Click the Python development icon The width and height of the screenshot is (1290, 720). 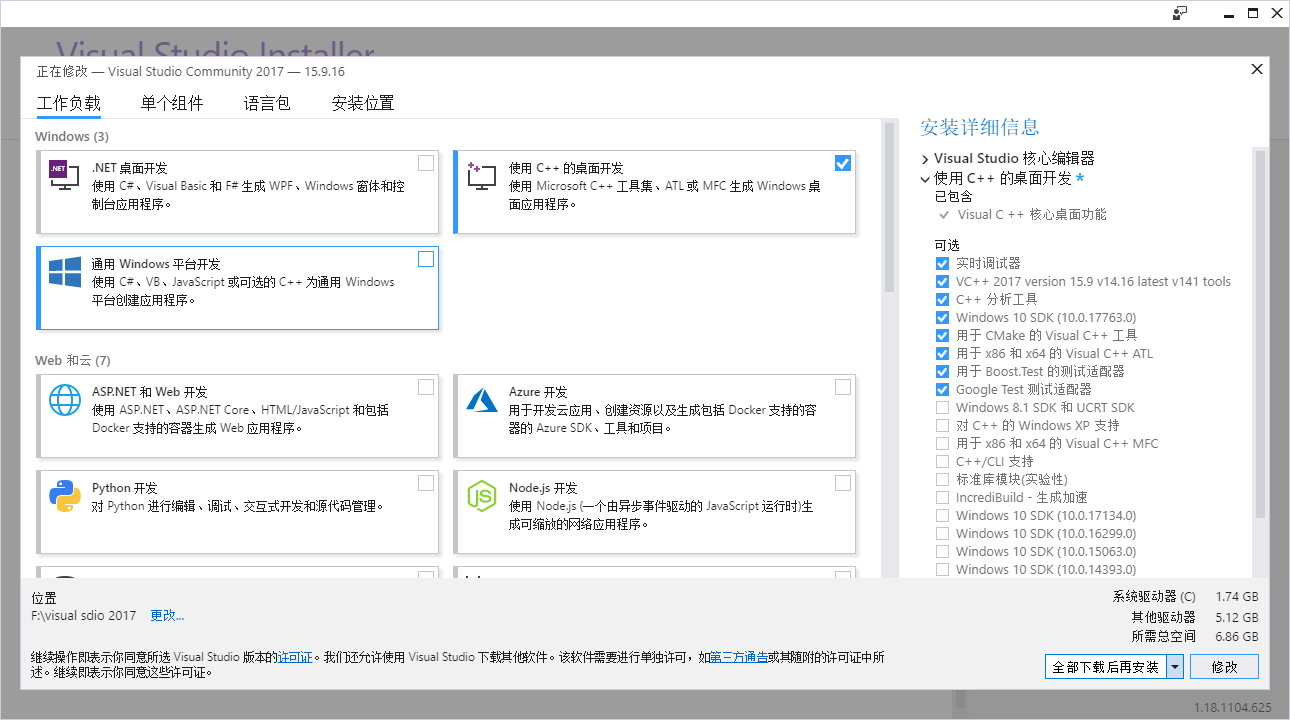tap(64, 496)
